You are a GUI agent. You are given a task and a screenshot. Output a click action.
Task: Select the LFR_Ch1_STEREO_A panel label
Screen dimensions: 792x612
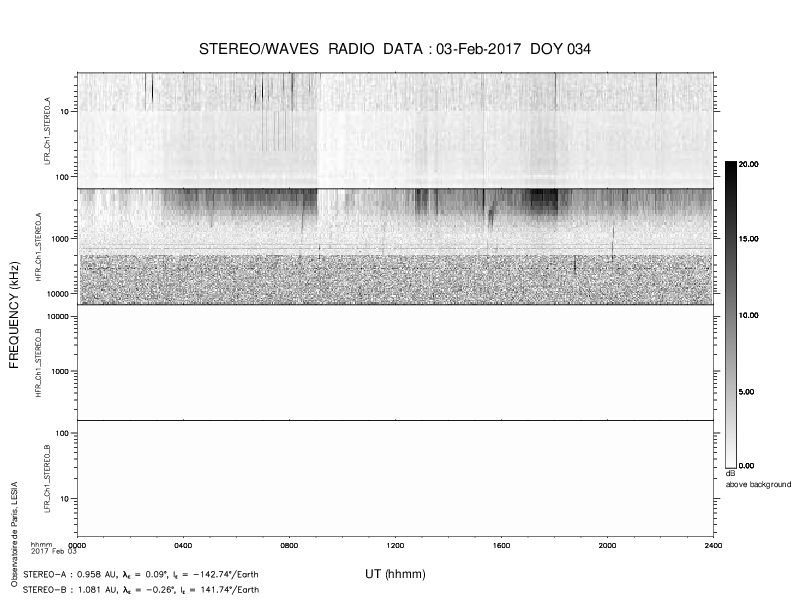tap(48, 131)
